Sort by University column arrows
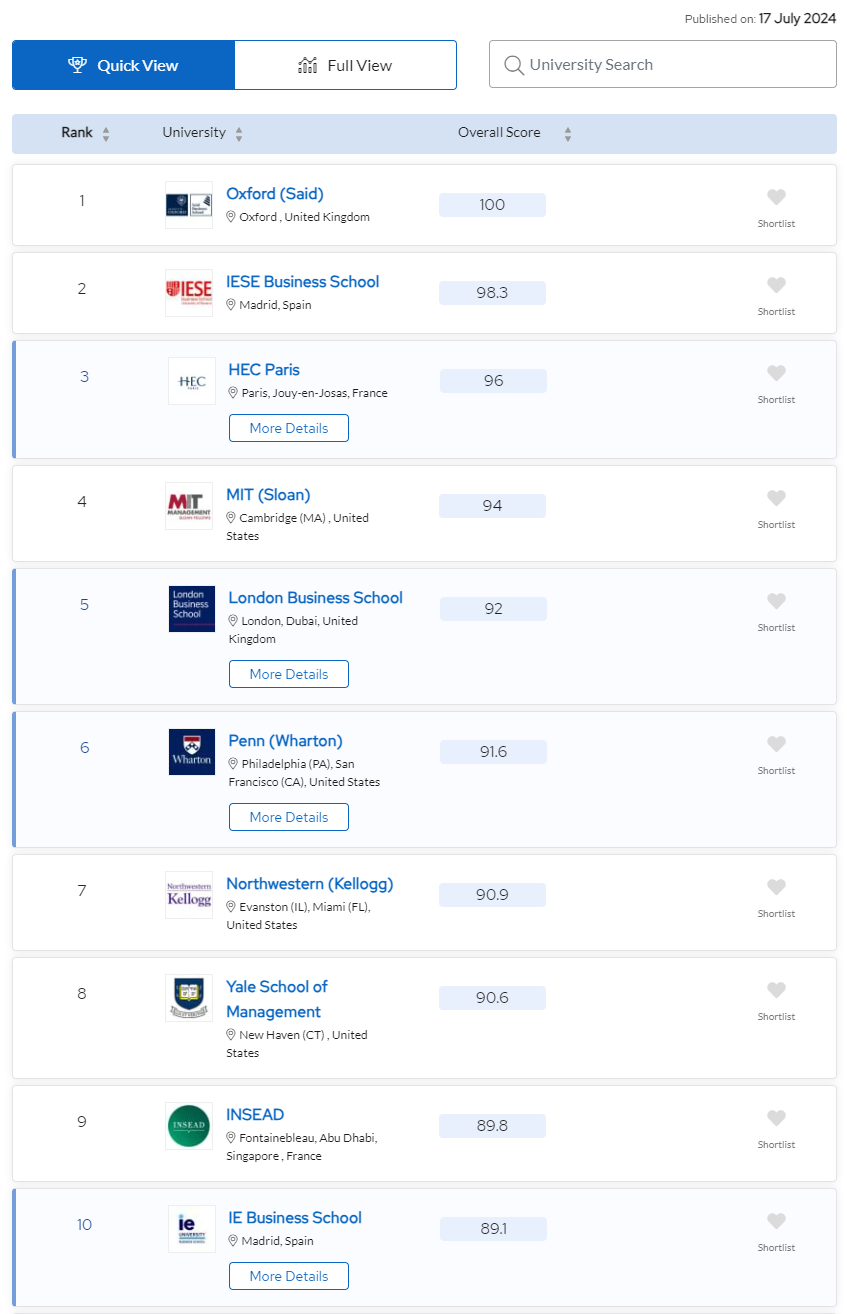 click(239, 134)
